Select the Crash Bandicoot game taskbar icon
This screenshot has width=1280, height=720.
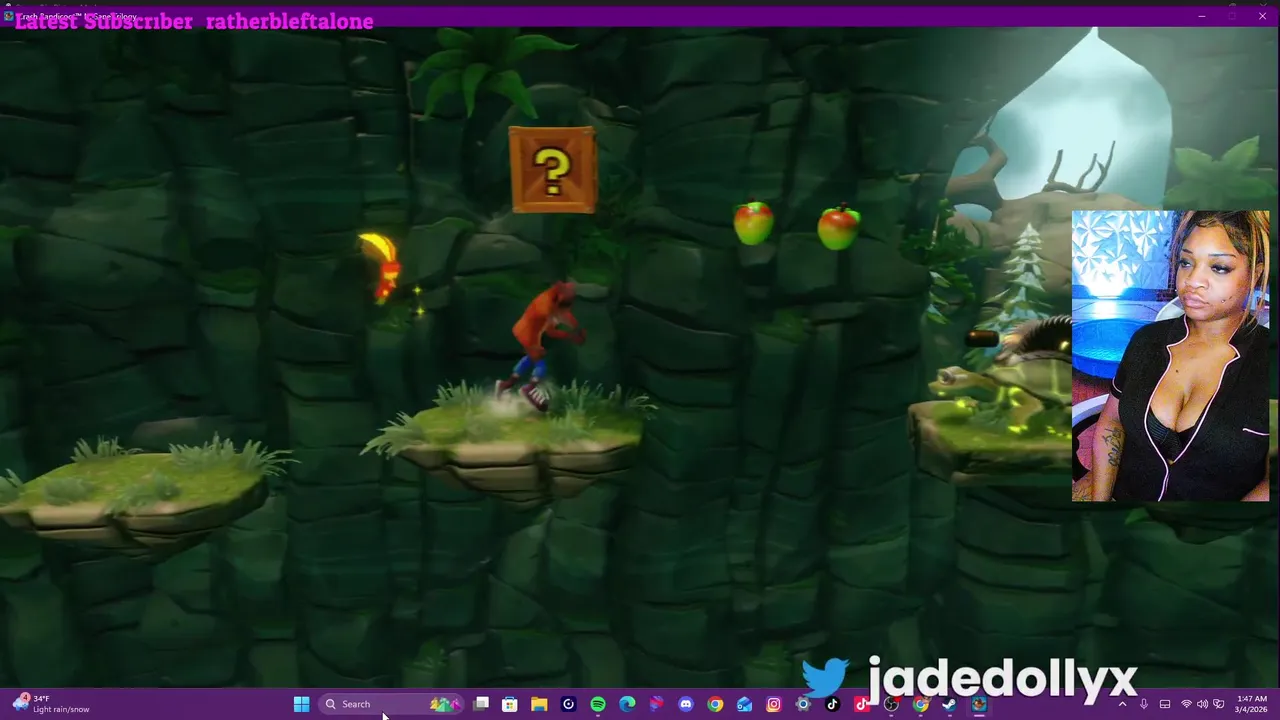(x=978, y=704)
